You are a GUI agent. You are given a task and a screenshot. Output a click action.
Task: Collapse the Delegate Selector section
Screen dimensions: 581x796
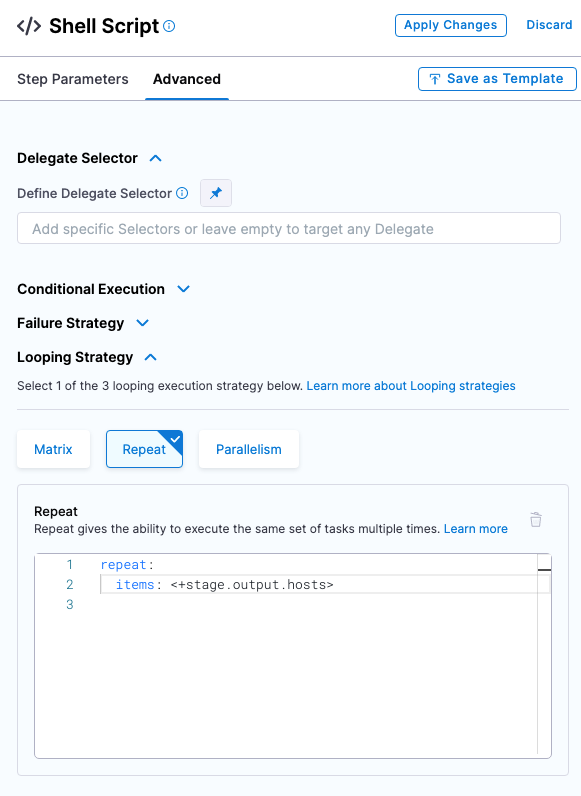[x=155, y=158]
